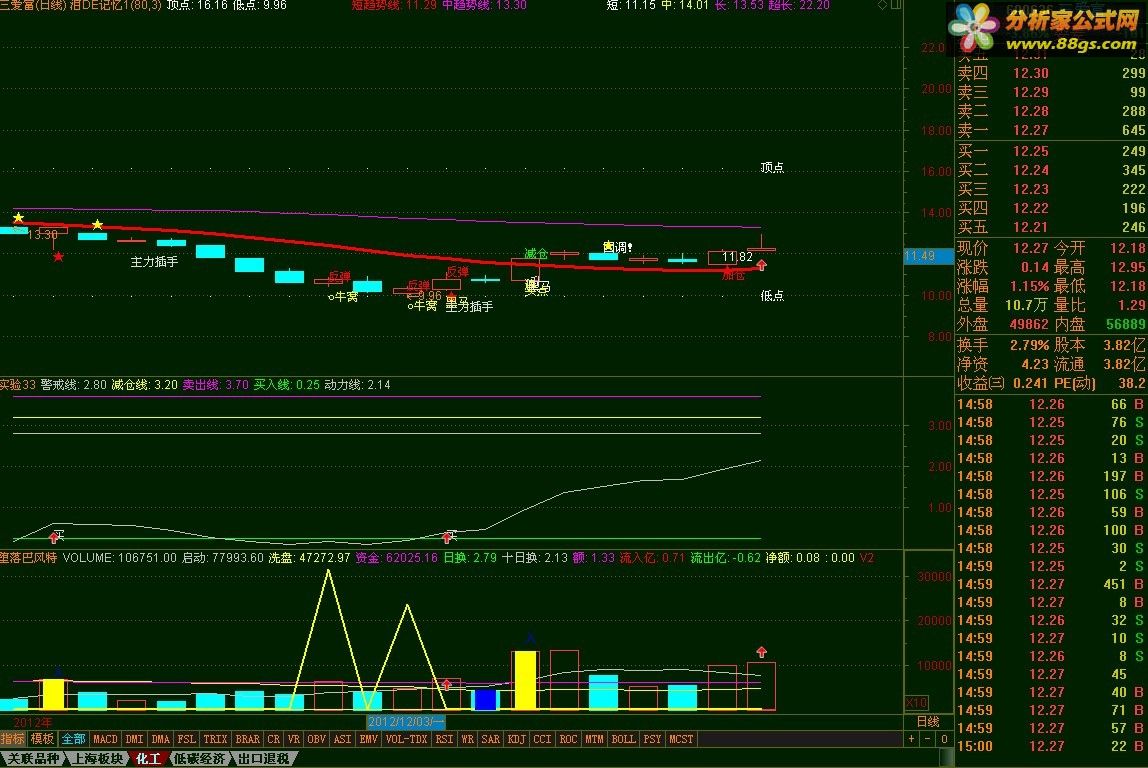The image size is (1148, 768).
Task: Open the 化工 sector tab
Action: pos(149,759)
